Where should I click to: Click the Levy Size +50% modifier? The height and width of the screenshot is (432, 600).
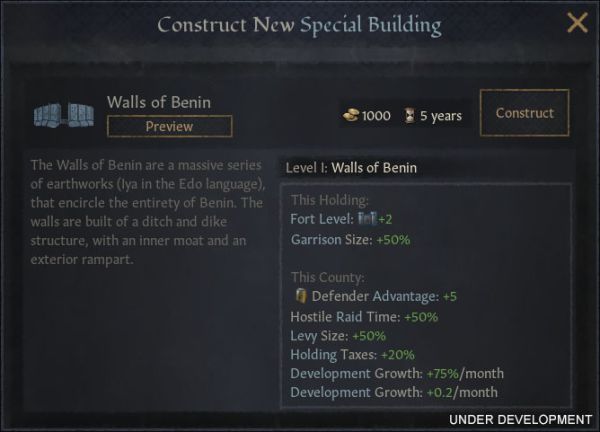[x=338, y=336]
